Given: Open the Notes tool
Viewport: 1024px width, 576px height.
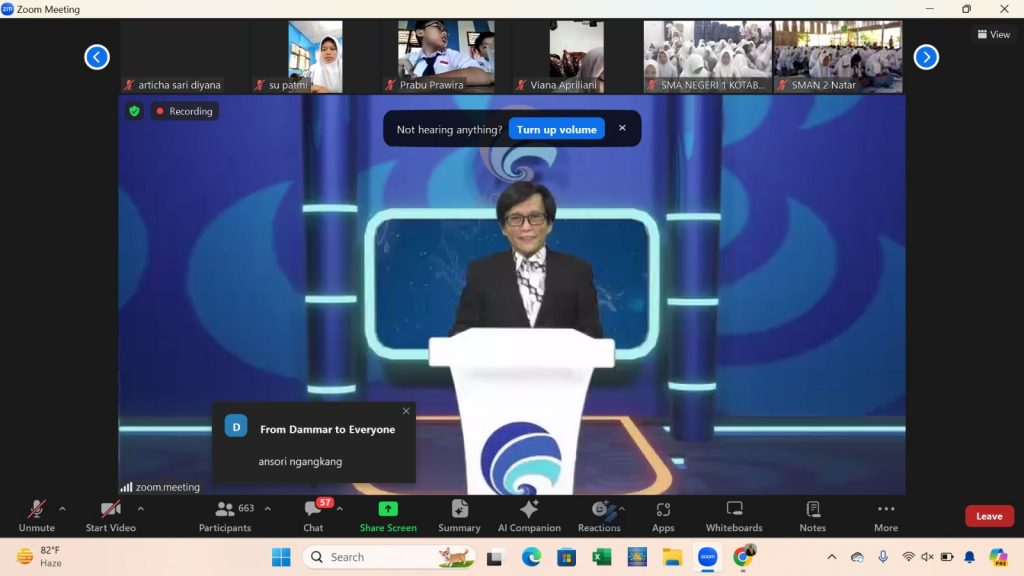Looking at the screenshot, I should (812, 509).
